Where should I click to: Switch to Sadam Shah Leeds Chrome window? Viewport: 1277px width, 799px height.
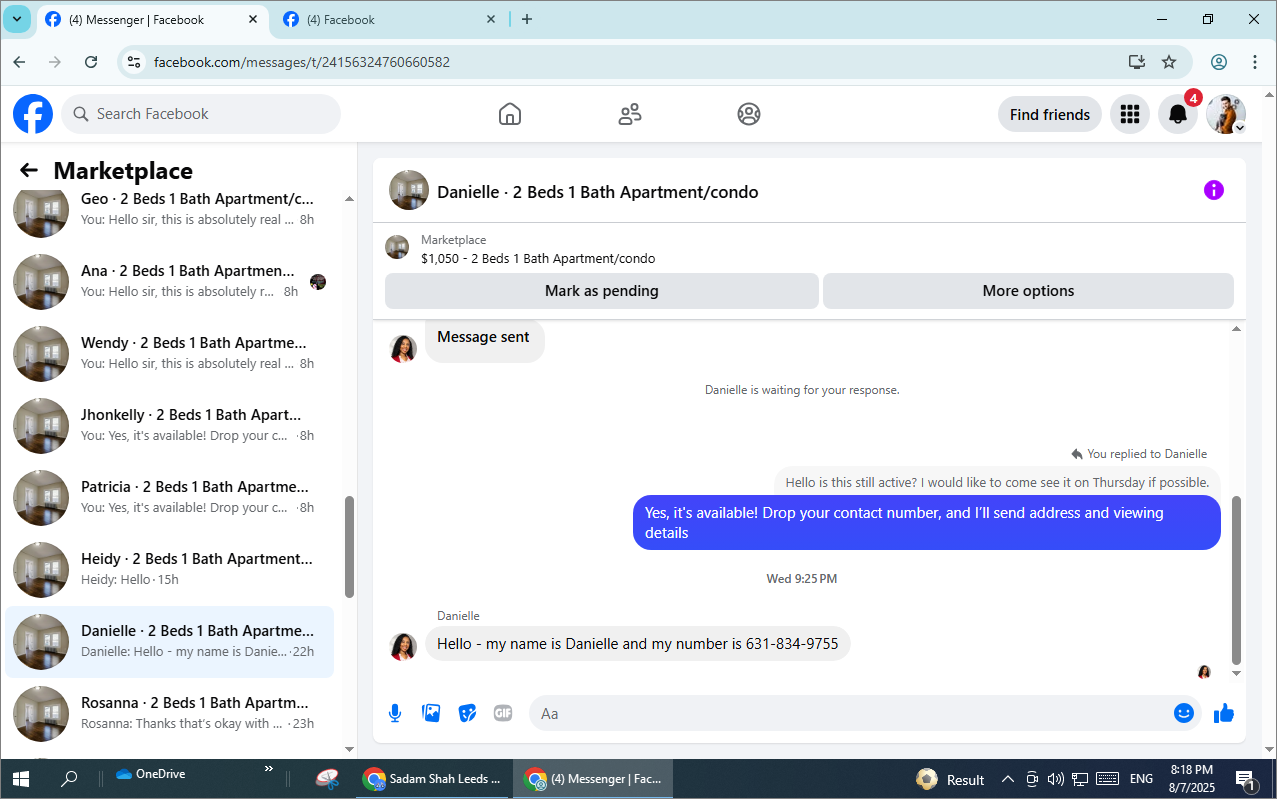[x=433, y=779]
